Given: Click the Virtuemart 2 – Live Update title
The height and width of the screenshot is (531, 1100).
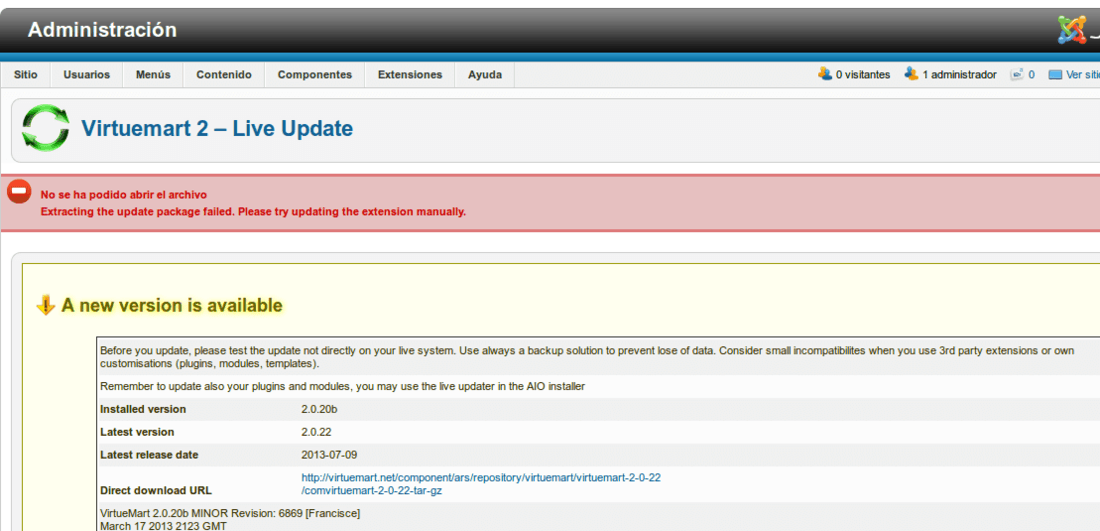Looking at the screenshot, I should pos(217,128).
